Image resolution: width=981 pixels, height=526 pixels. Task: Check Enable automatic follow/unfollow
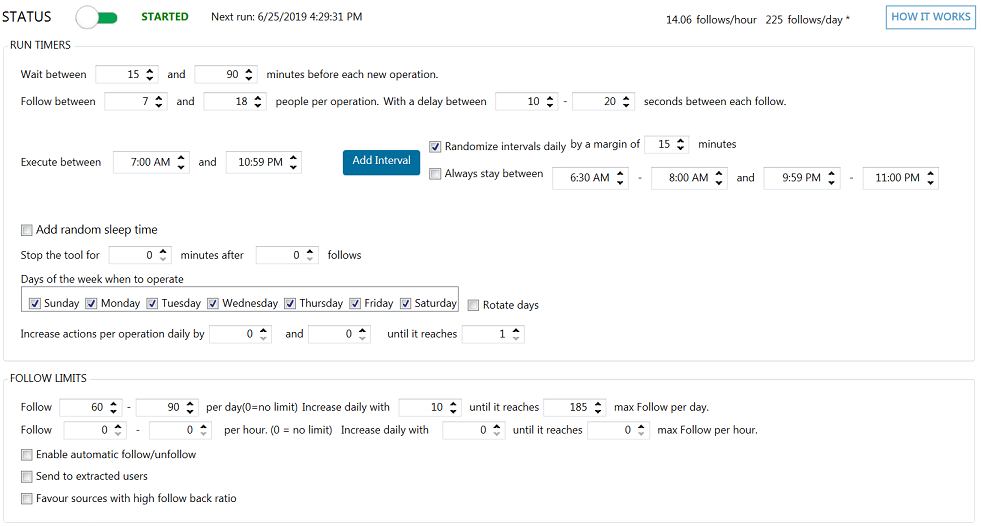[27, 454]
